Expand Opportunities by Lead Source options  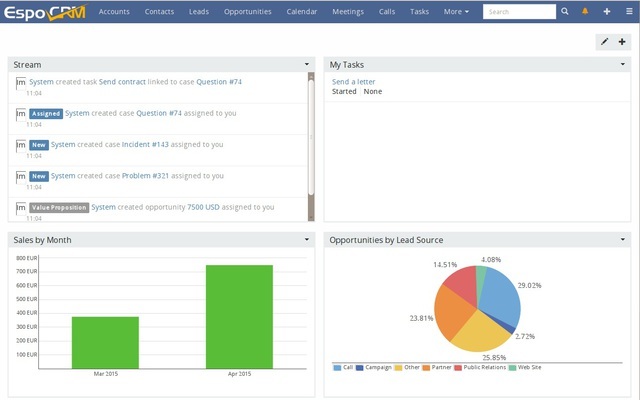624,240
